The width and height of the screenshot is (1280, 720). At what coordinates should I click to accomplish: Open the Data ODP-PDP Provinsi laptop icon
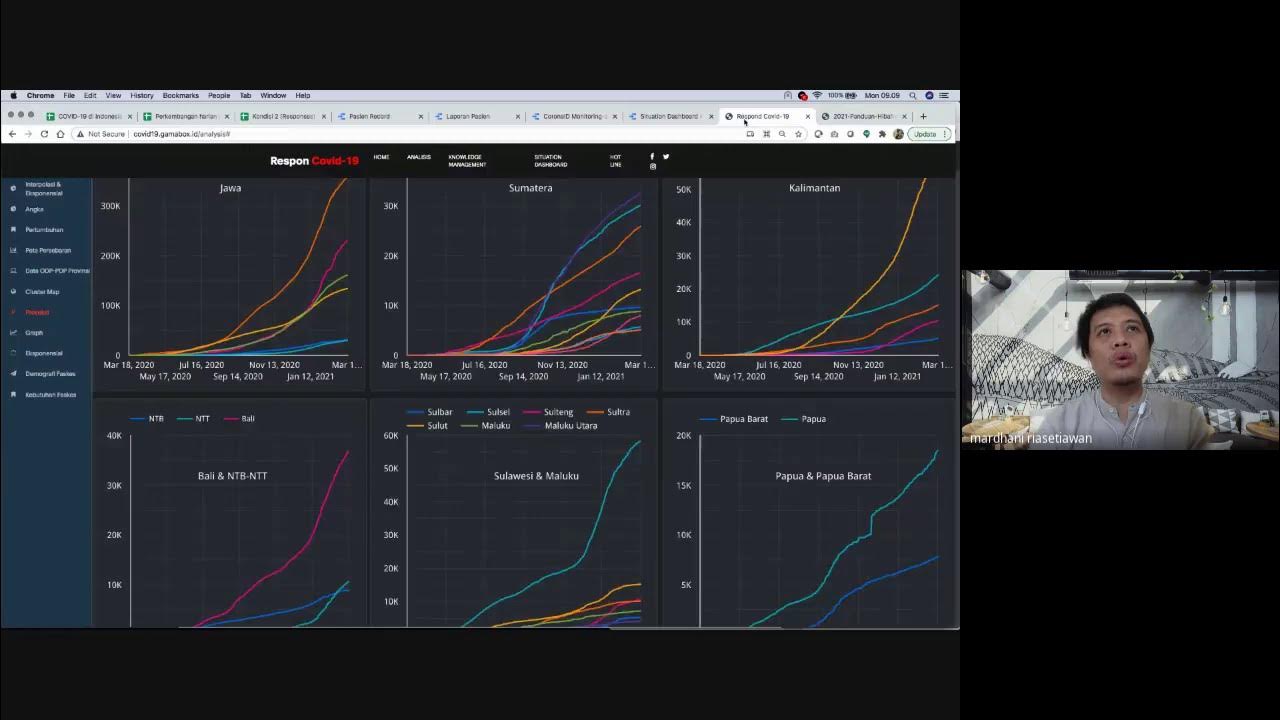13,271
